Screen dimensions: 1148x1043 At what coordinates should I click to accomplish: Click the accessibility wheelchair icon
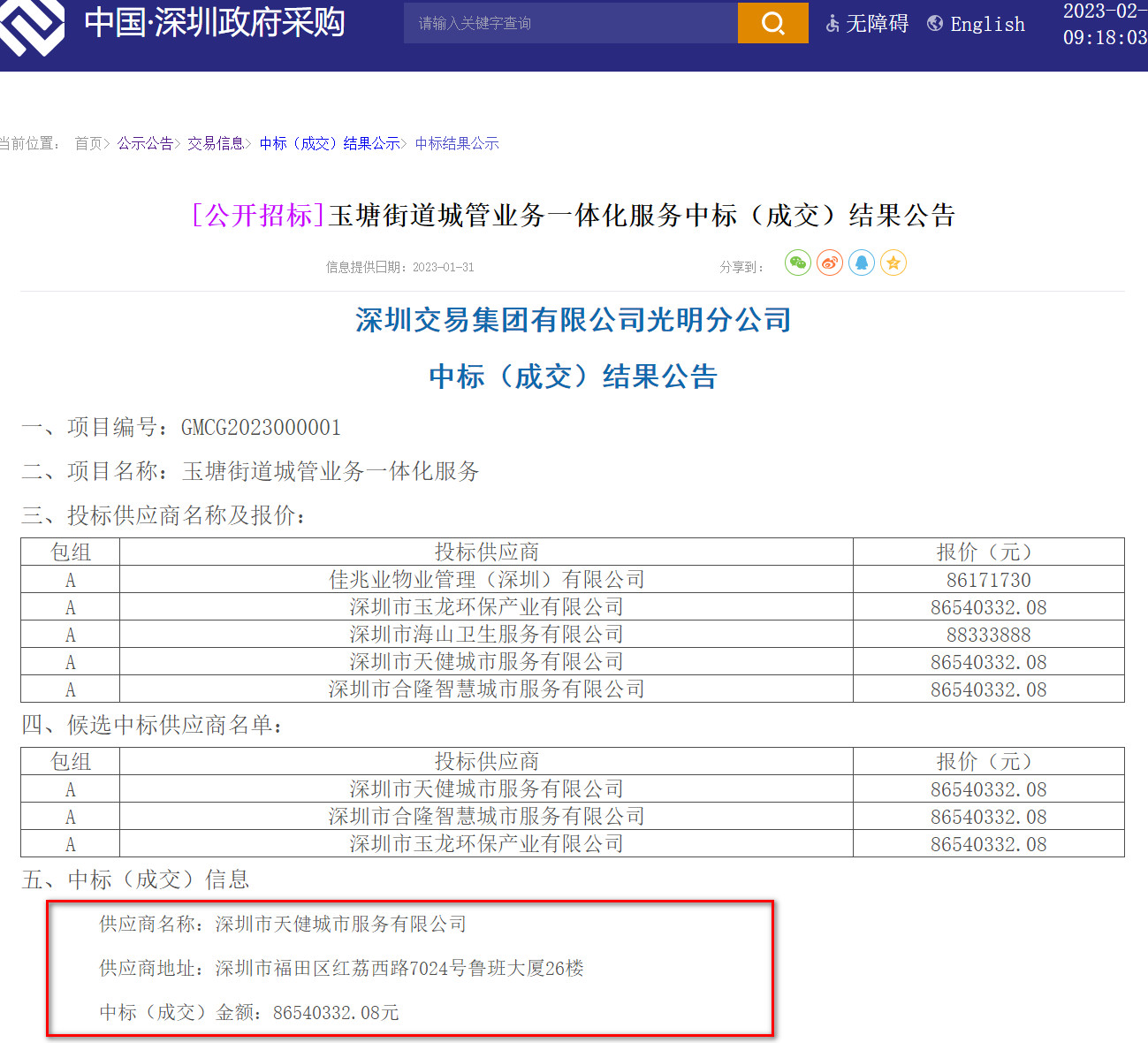point(832,24)
